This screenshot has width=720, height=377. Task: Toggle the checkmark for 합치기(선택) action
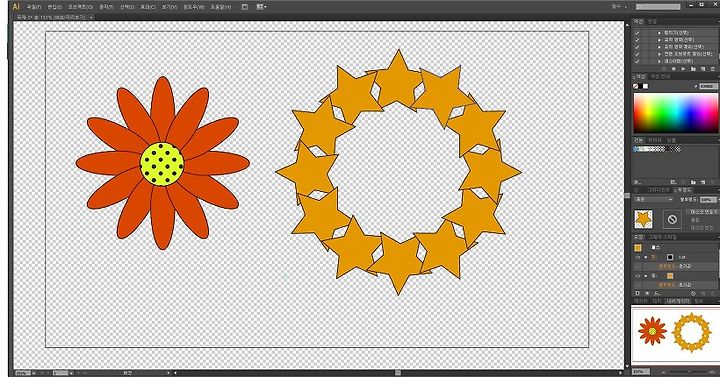pos(637,33)
